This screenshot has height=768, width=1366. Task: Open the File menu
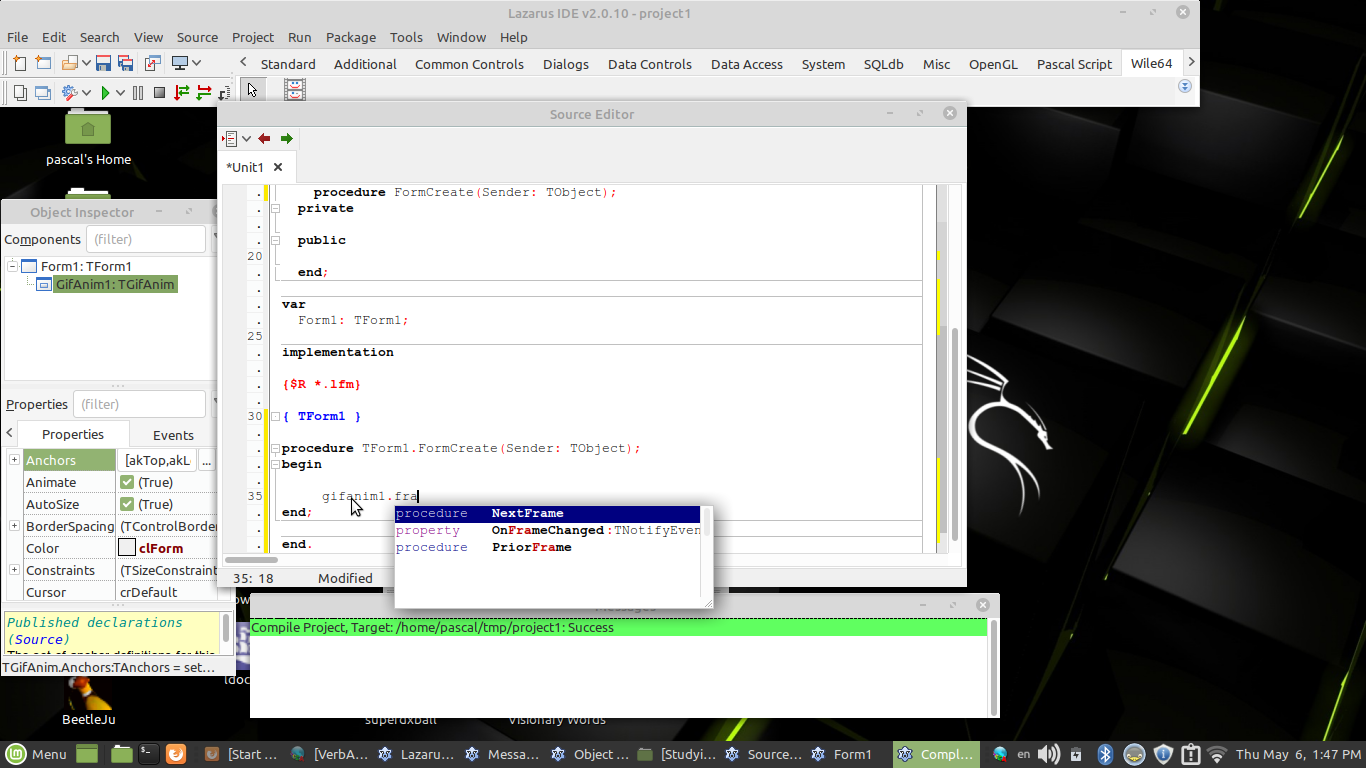pyautogui.click(x=18, y=37)
